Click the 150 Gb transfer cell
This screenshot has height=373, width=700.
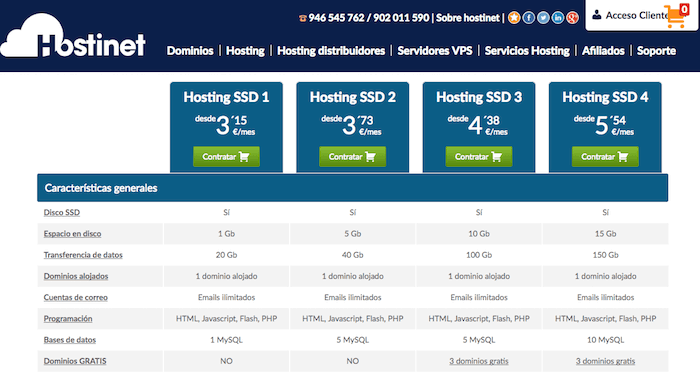[x=605, y=255]
